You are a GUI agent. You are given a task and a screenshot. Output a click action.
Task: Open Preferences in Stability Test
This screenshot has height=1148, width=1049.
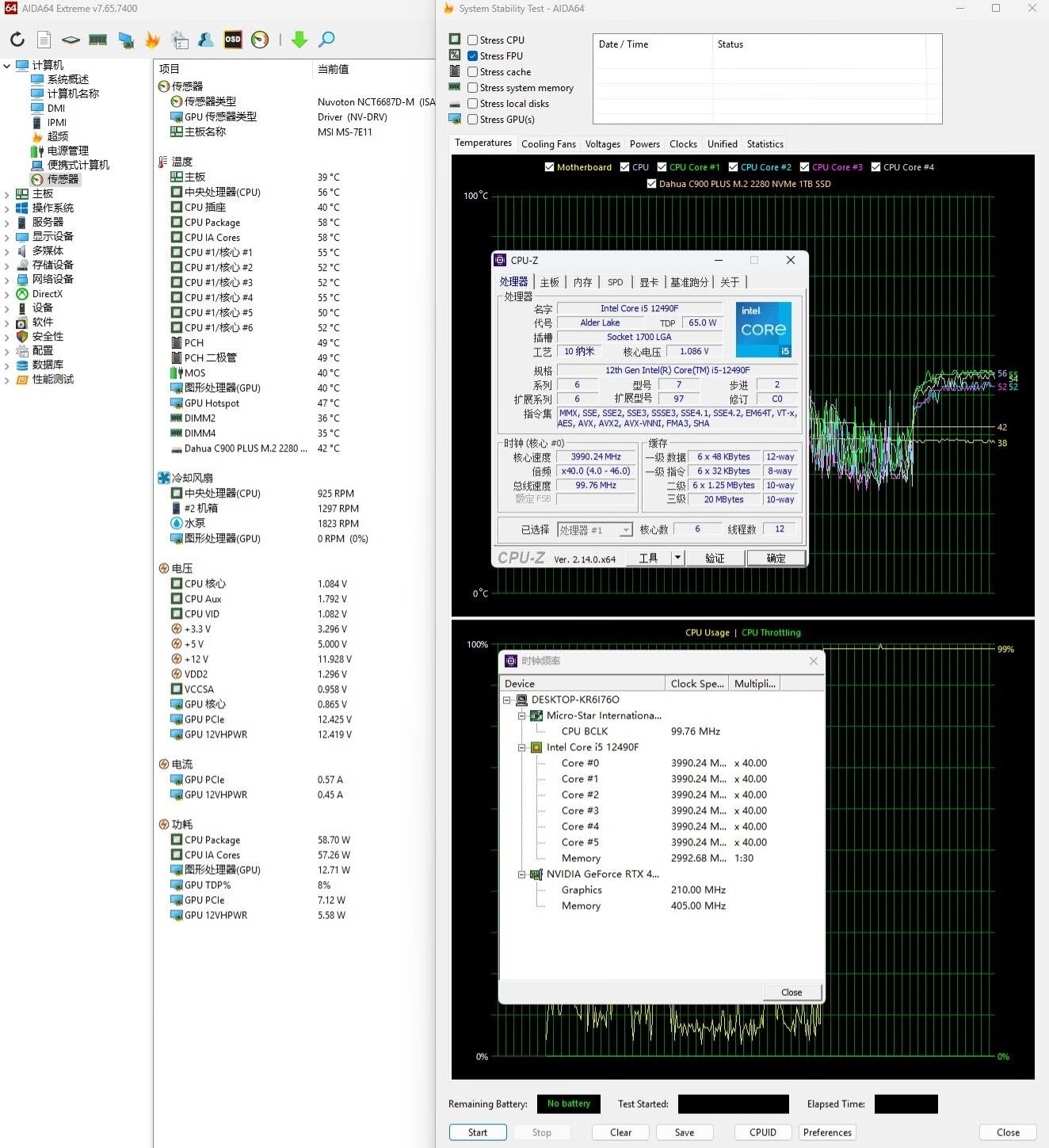click(x=828, y=1132)
